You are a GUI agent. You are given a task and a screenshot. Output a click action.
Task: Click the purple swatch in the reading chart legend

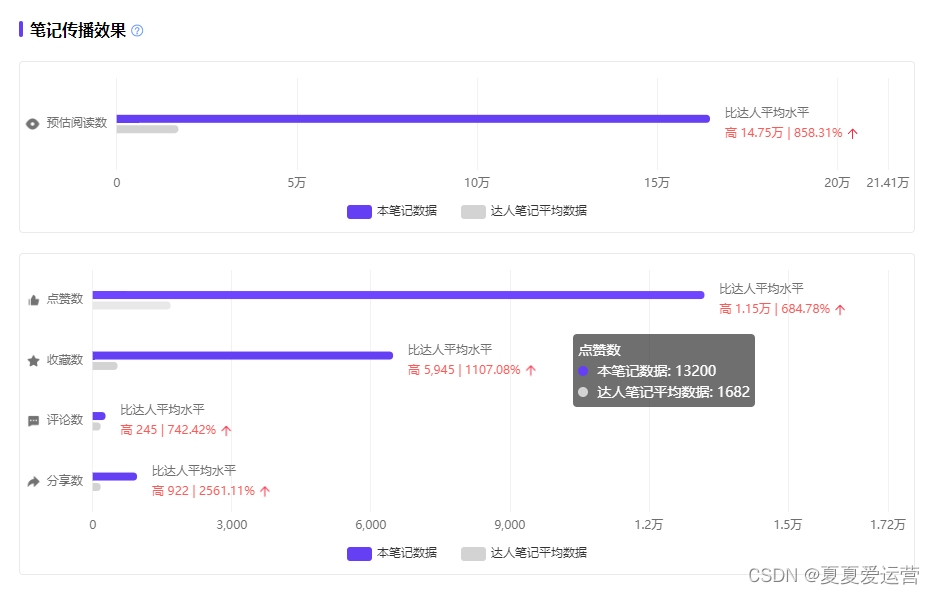click(360, 212)
